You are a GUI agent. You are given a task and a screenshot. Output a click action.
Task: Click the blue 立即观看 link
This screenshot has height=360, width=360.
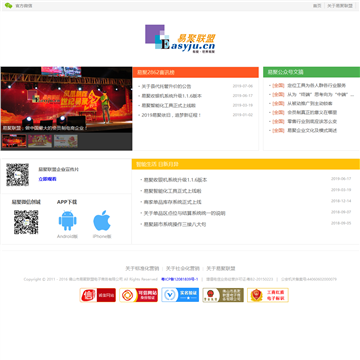pyautogui.click(x=47, y=179)
